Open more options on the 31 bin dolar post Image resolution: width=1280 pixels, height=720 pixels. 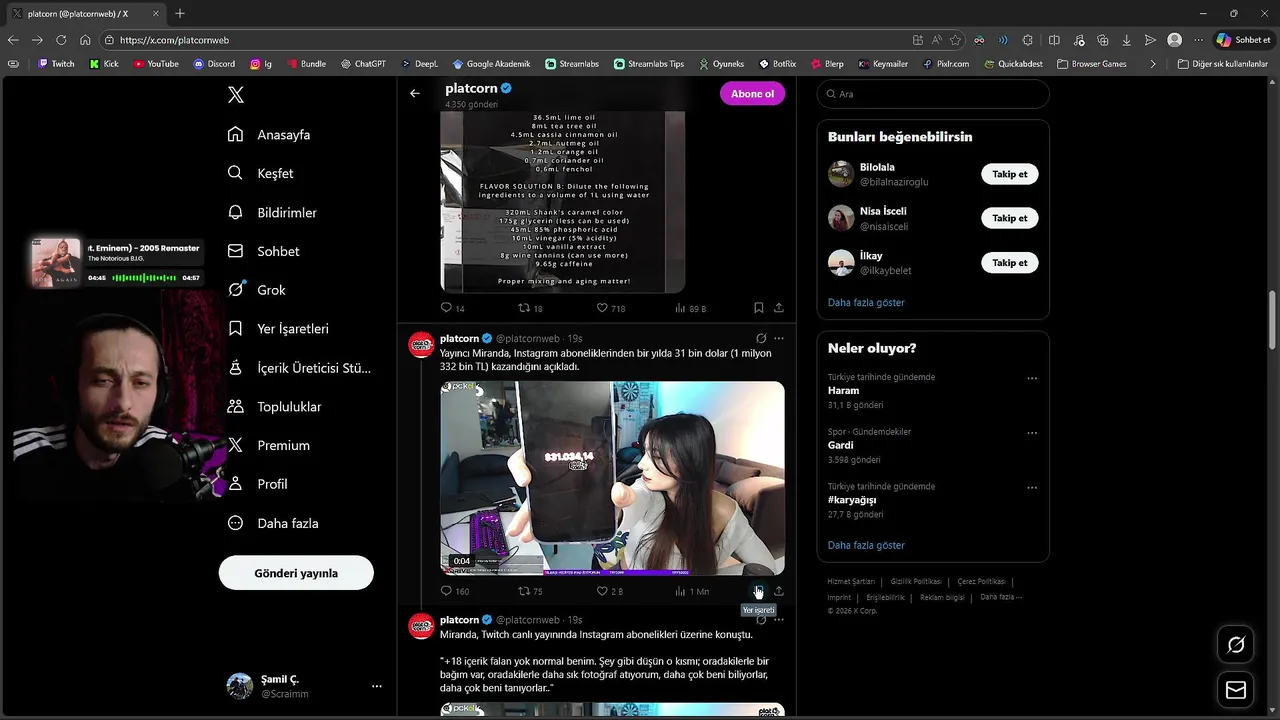coord(779,339)
